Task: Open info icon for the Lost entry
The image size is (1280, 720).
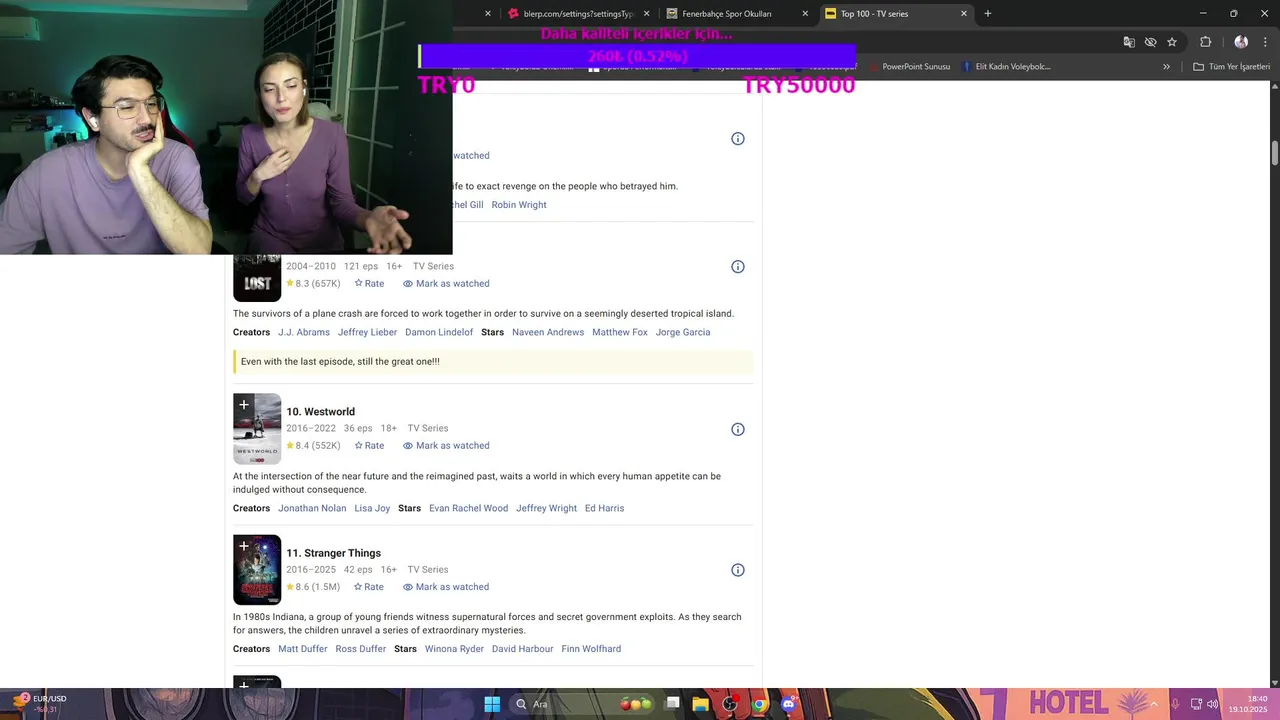Action: tap(738, 267)
